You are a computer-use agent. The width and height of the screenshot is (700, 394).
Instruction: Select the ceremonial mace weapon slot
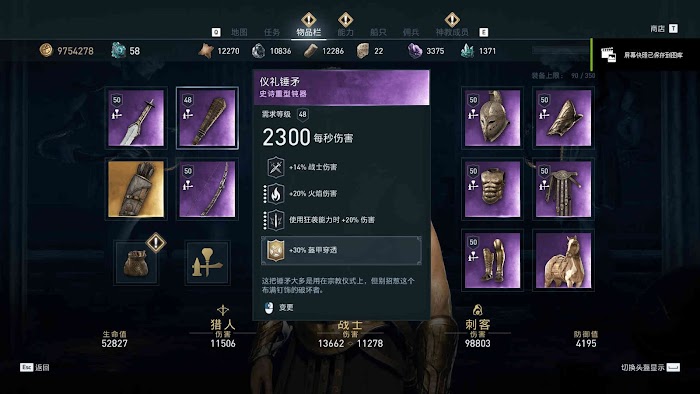click(207, 118)
